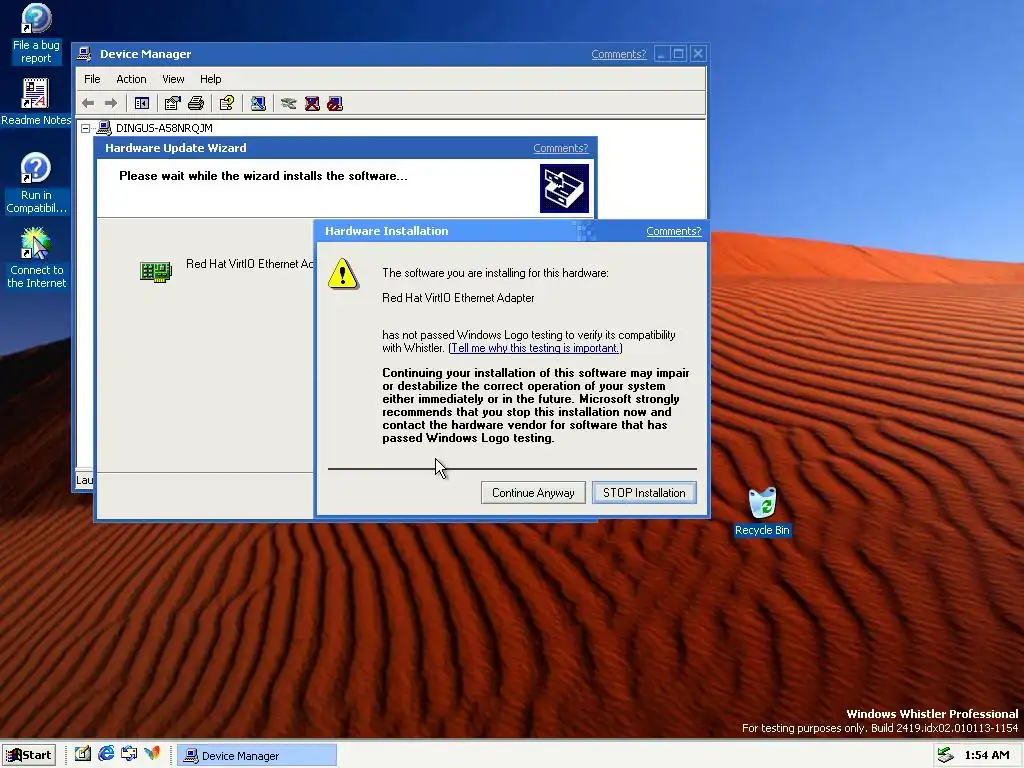Collapse the DINGUS-A58NRQJM tree node
The width and height of the screenshot is (1024, 768).
click(x=86, y=129)
